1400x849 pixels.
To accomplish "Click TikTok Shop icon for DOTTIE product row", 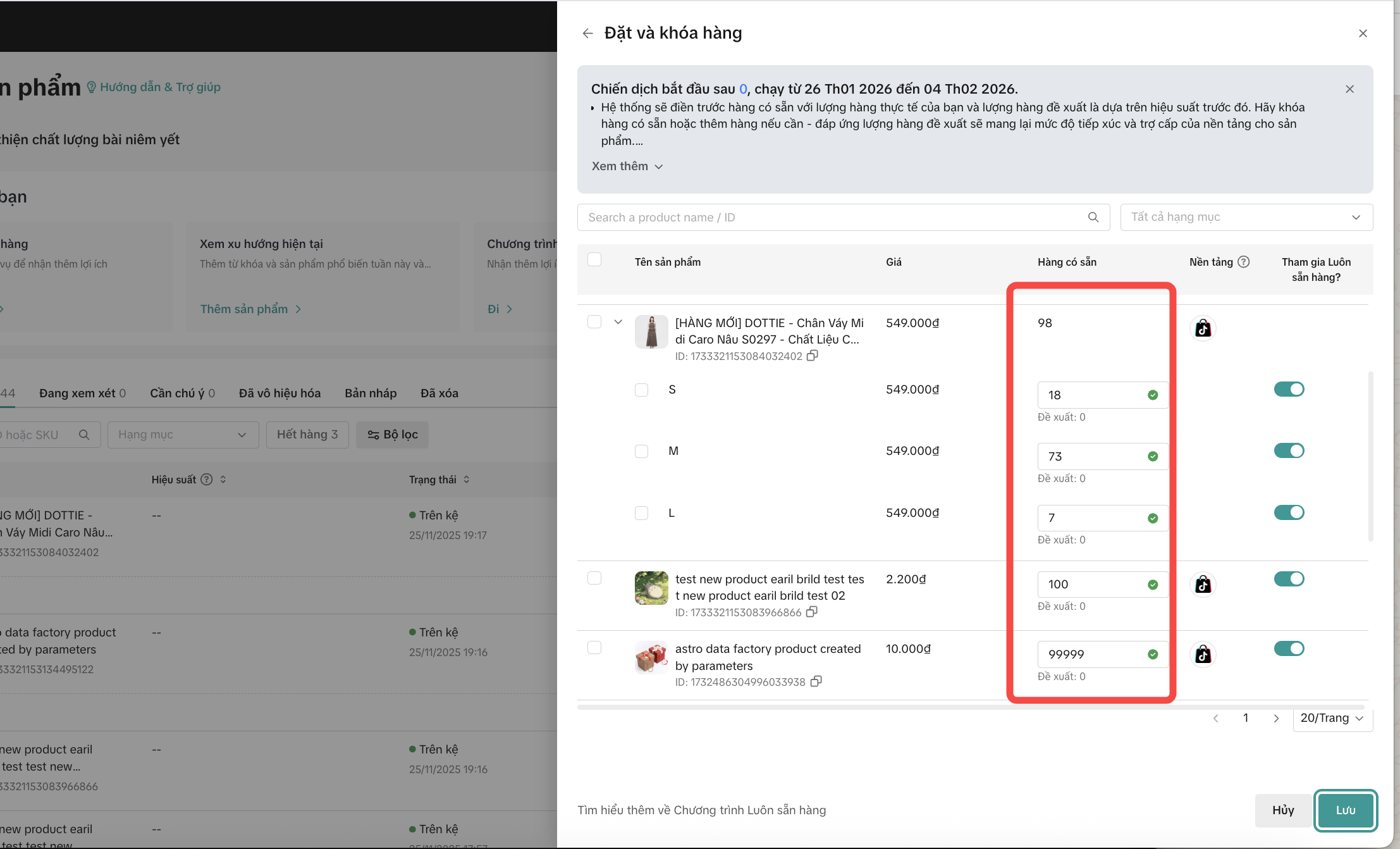I will pyautogui.click(x=1203, y=328).
